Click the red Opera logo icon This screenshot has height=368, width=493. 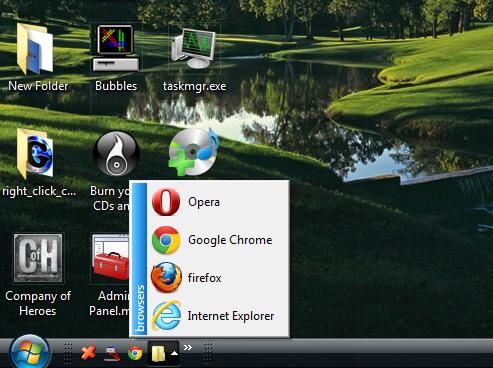pos(166,202)
